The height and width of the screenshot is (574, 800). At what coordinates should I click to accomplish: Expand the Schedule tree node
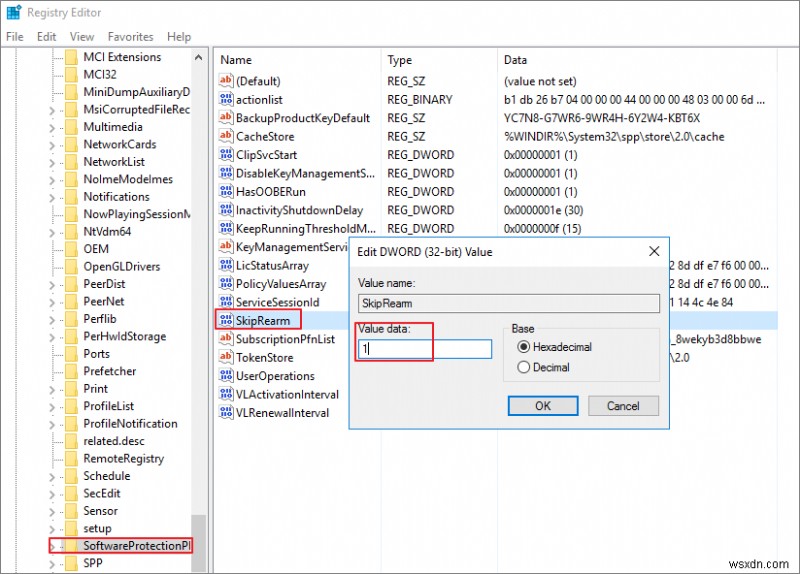pyautogui.click(x=52, y=477)
